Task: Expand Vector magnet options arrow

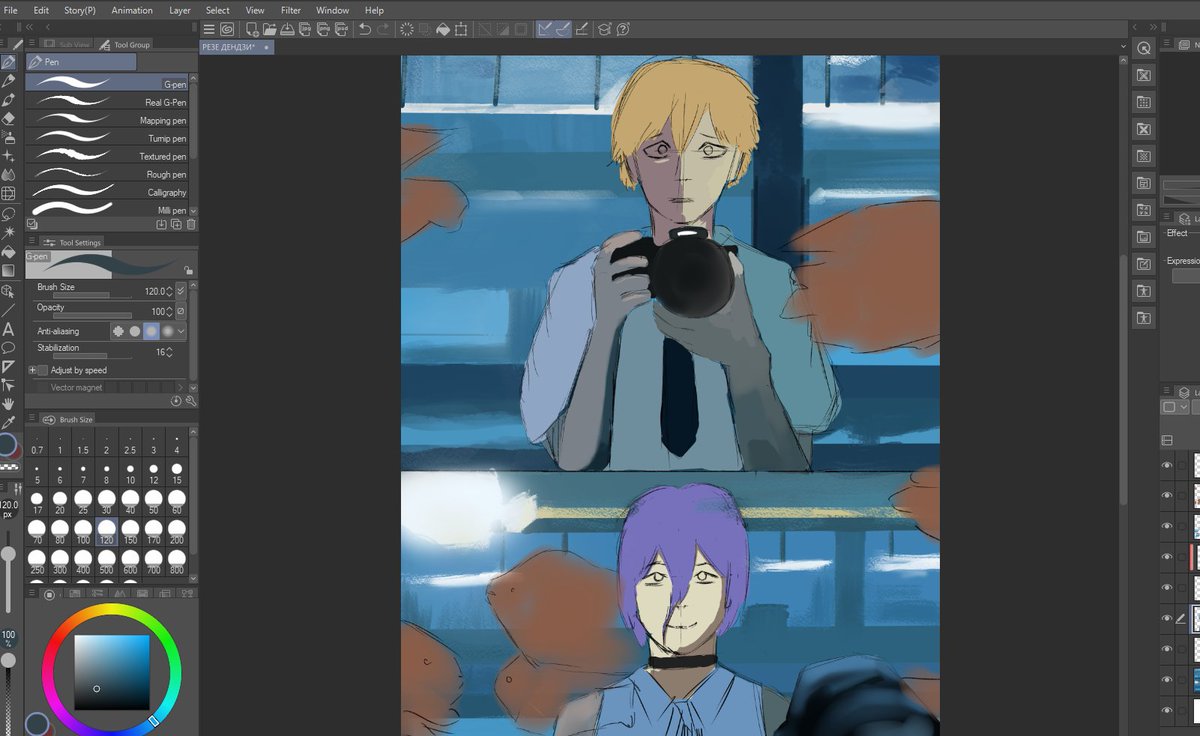Action: click(x=180, y=387)
